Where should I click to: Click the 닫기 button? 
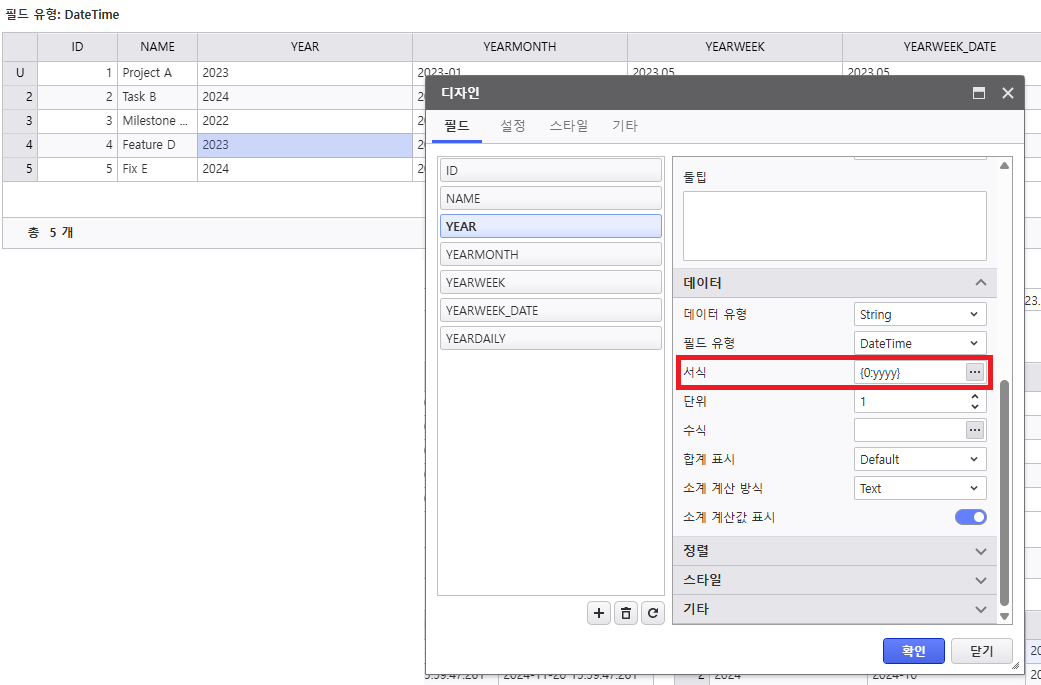[981, 651]
